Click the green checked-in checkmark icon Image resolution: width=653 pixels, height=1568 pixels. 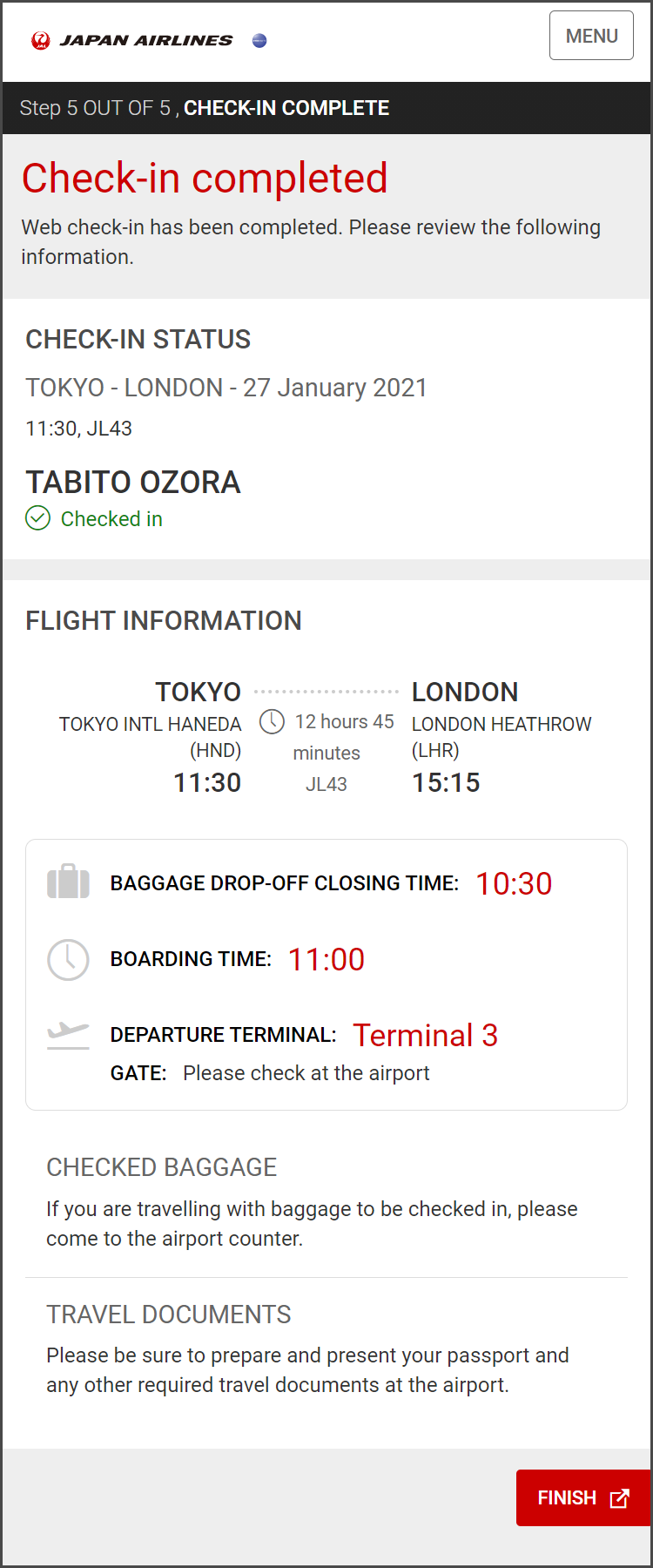coord(37,518)
